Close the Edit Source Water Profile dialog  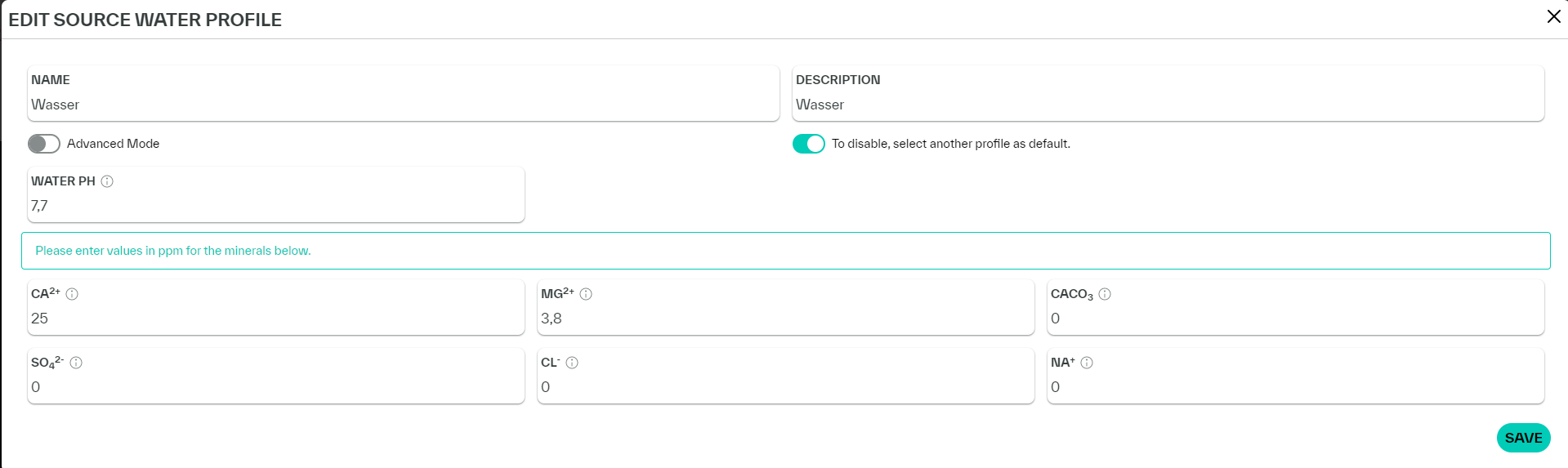click(x=1553, y=17)
